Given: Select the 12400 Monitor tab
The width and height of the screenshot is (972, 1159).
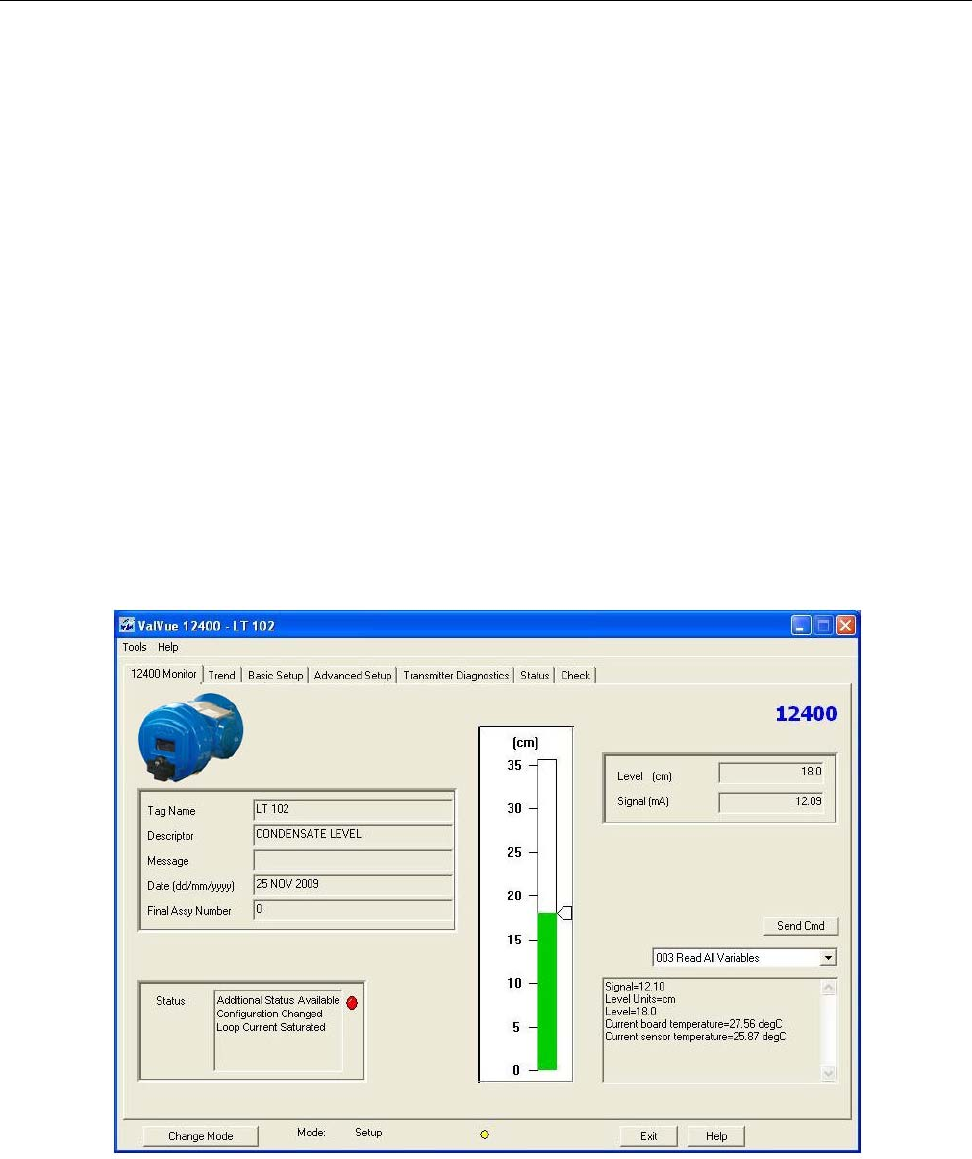Looking at the screenshot, I should pyautogui.click(x=163, y=673).
